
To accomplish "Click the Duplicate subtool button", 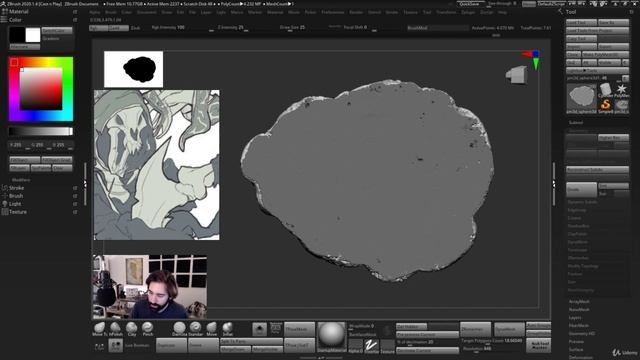I will (x=171, y=345).
